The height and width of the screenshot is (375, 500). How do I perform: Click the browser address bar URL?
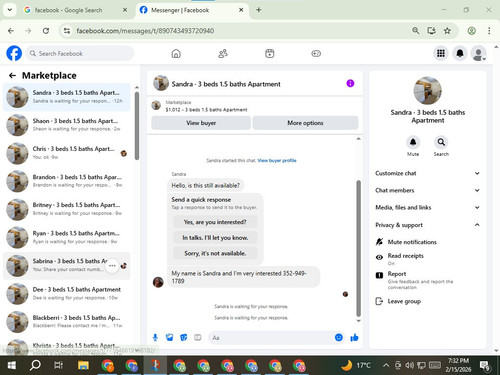tap(145, 31)
